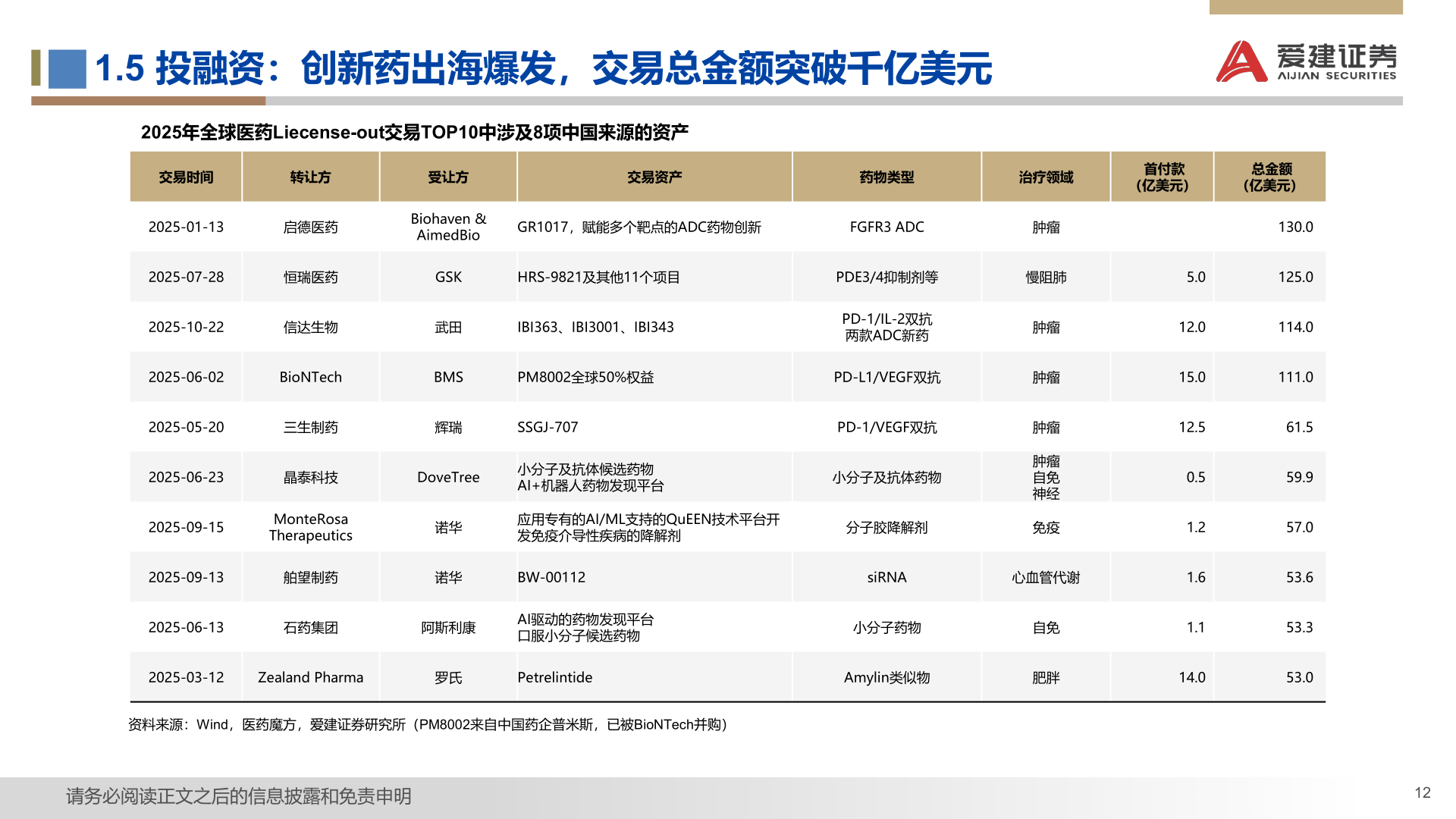Click the page number 12

(x=1424, y=791)
